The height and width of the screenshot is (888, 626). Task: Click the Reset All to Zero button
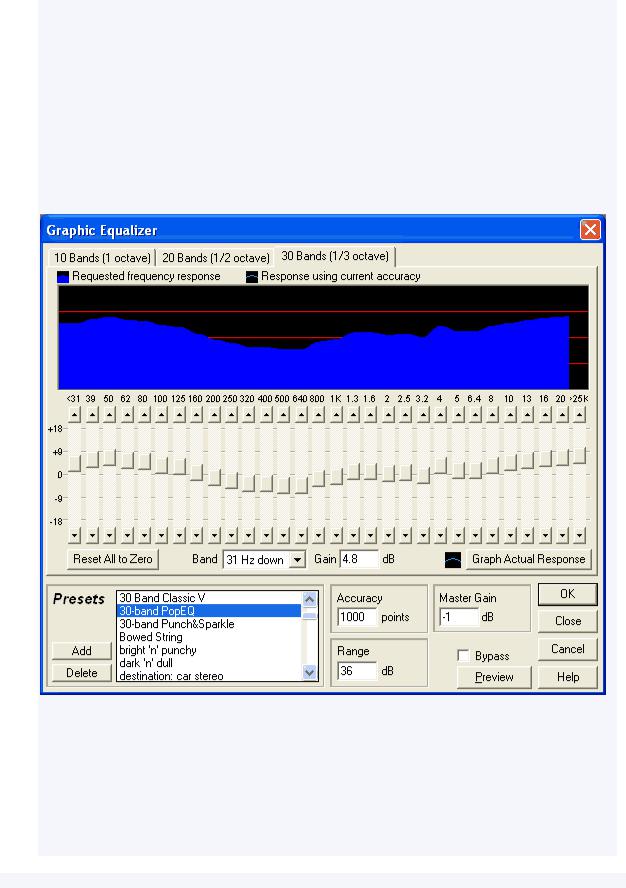113,559
